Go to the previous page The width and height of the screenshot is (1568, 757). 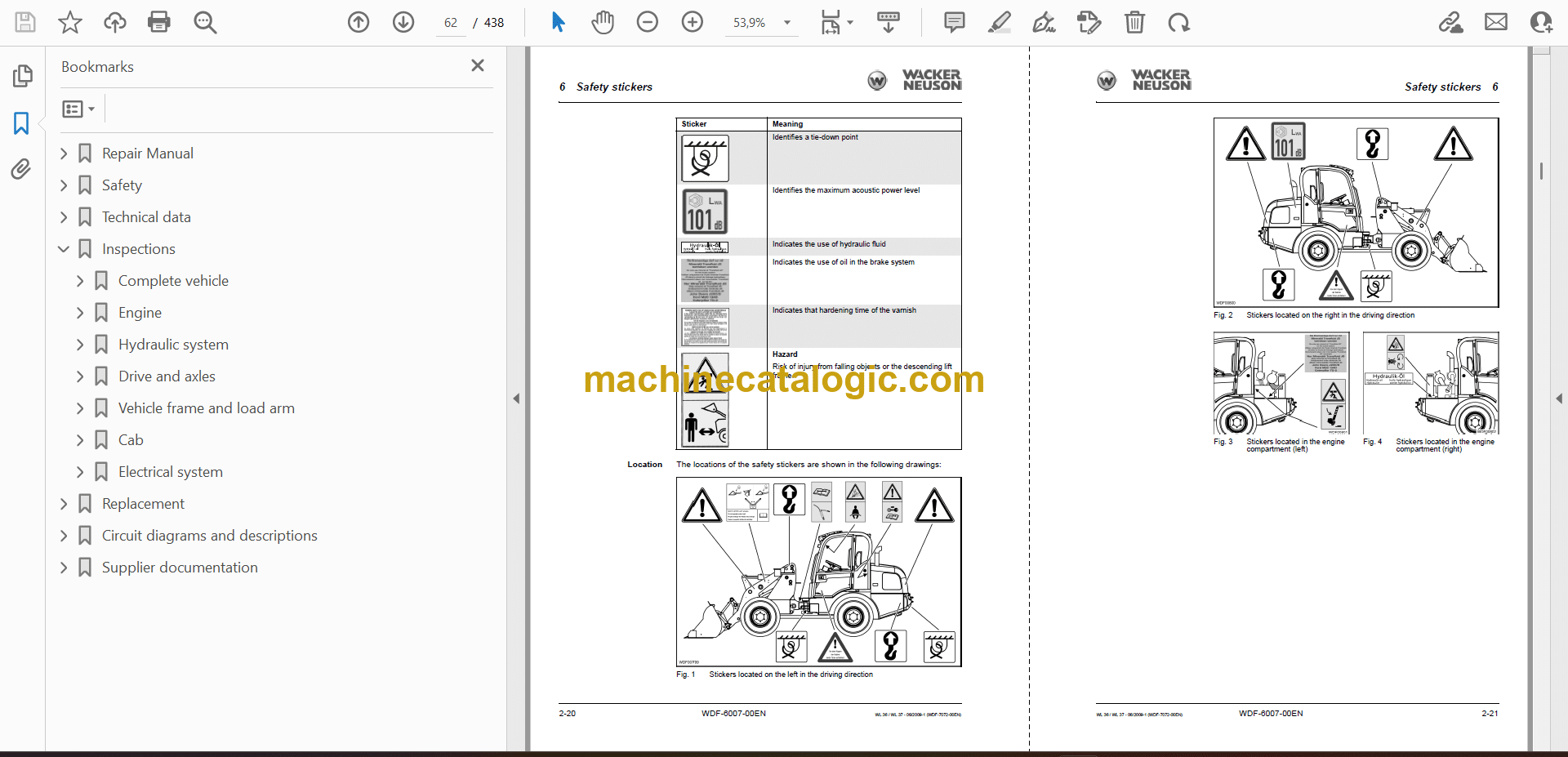[359, 22]
